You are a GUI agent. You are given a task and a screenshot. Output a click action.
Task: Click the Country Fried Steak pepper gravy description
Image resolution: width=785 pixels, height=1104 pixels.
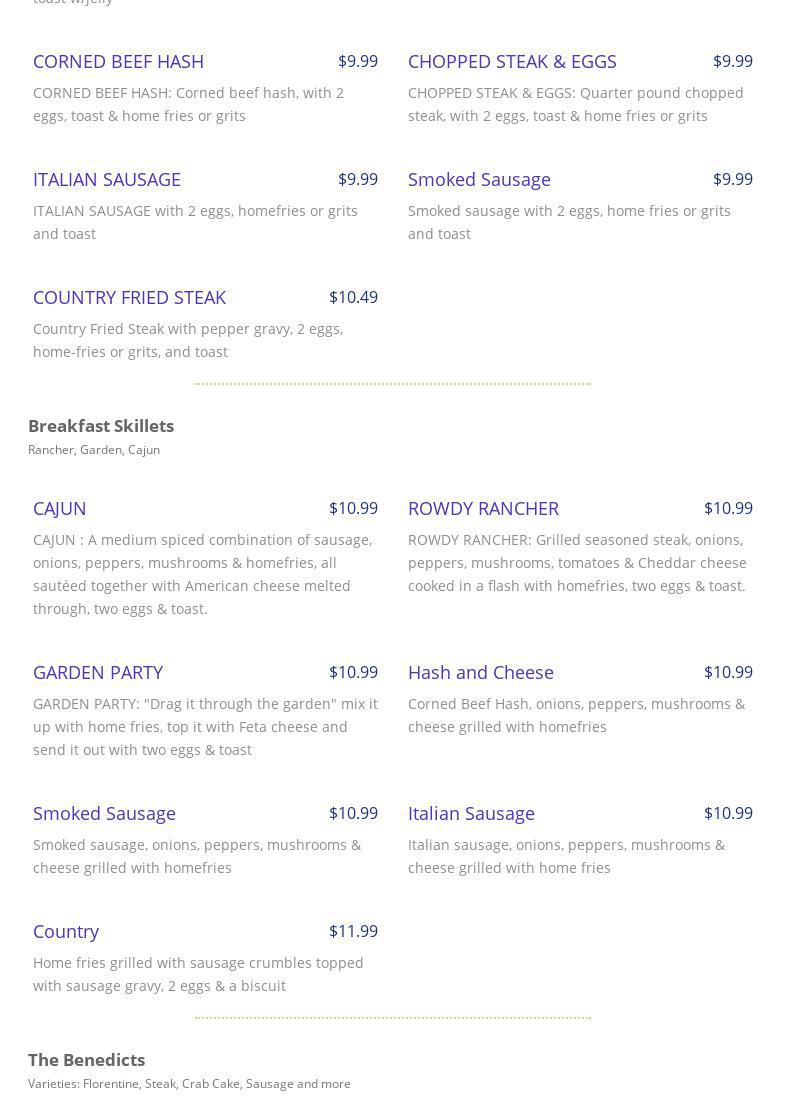coord(188,340)
